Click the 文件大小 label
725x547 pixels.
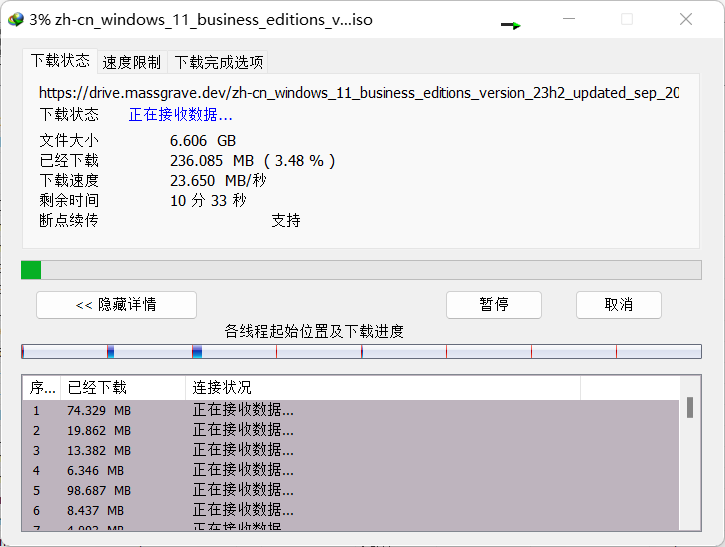[x=69, y=141]
